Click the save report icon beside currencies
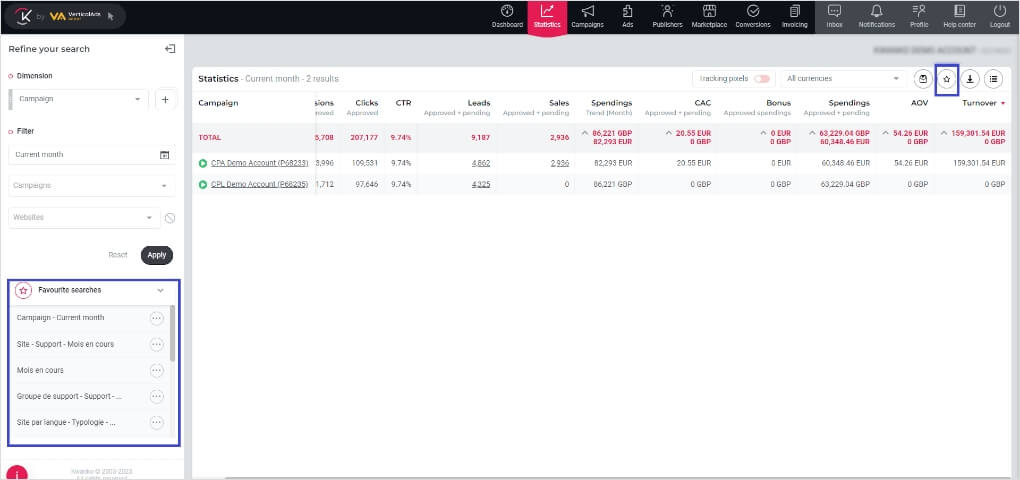The image size is (1020, 480). pos(922,79)
